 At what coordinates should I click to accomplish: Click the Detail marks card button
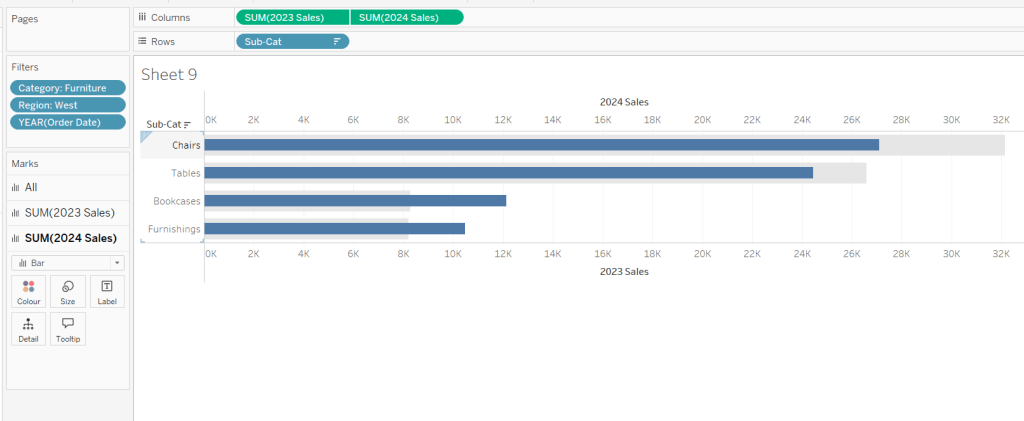[x=28, y=329]
